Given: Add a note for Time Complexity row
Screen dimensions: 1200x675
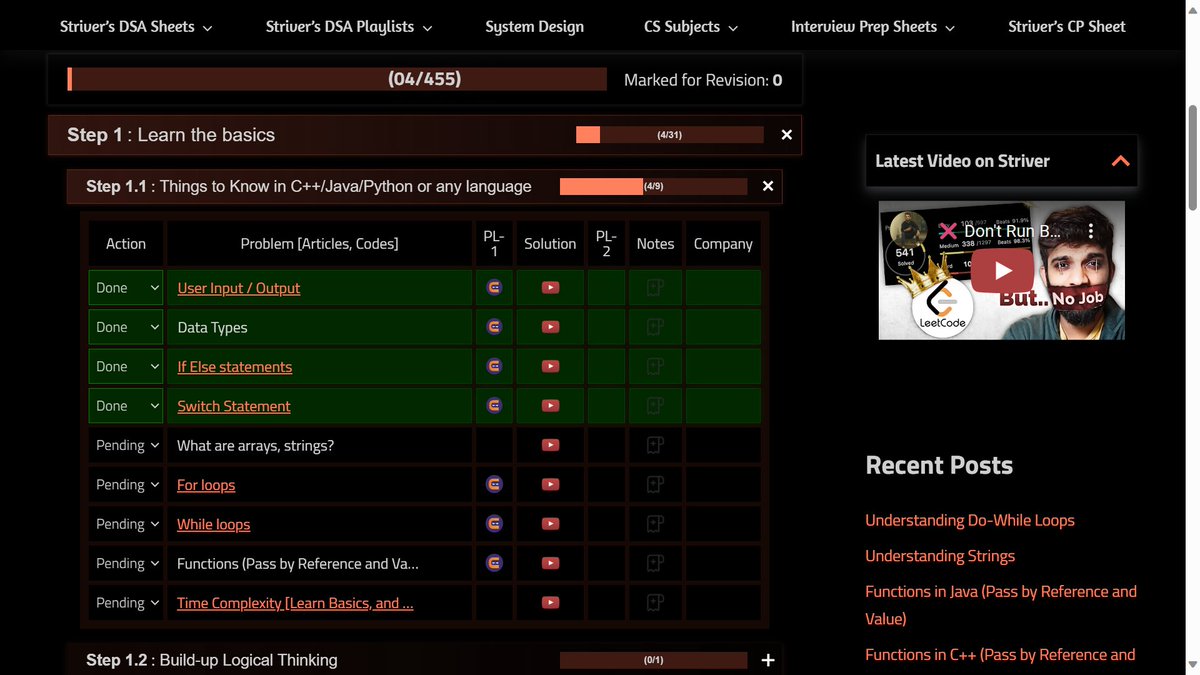Looking at the screenshot, I should [x=655, y=603].
